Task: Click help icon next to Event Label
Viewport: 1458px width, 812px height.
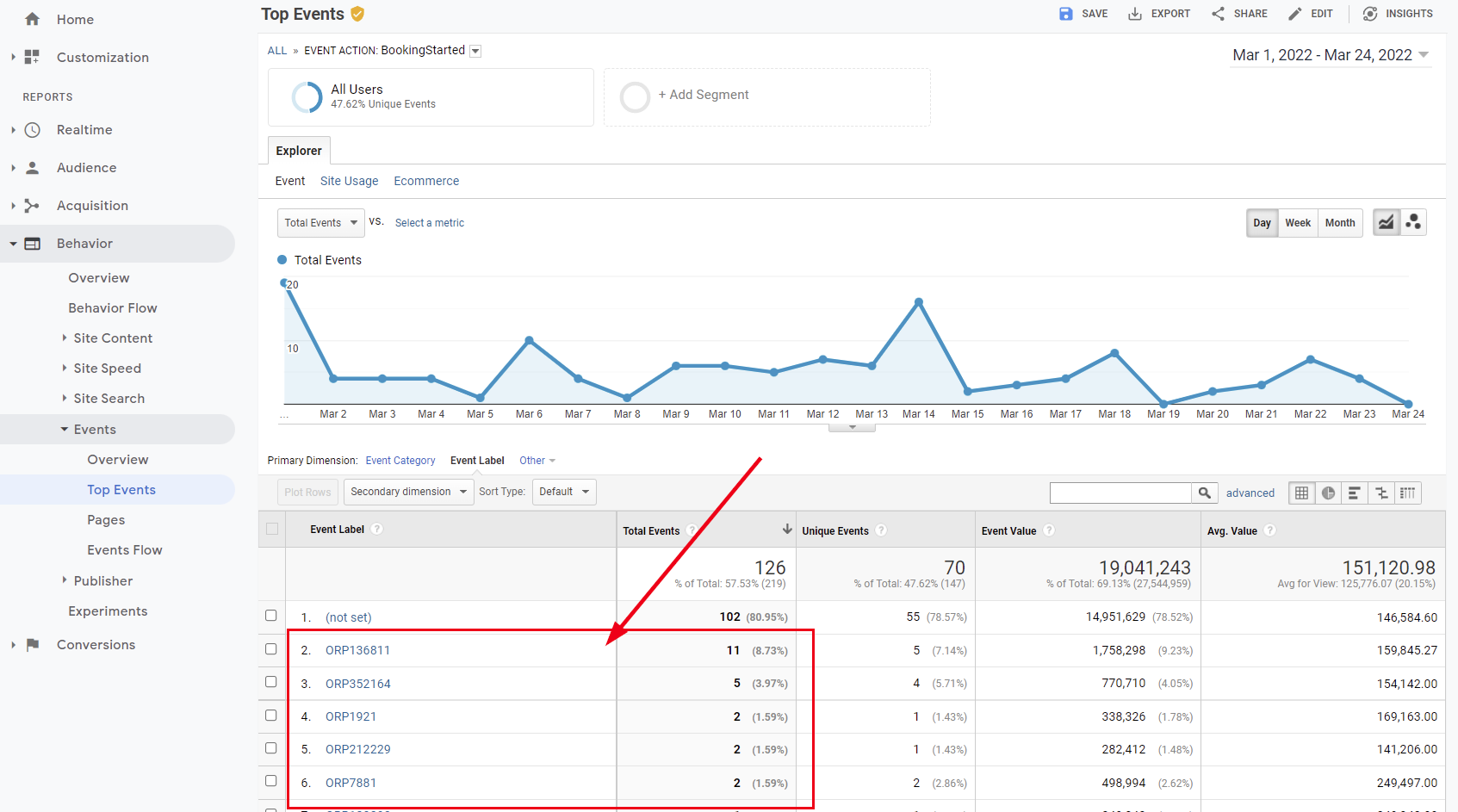Action: pos(377,529)
